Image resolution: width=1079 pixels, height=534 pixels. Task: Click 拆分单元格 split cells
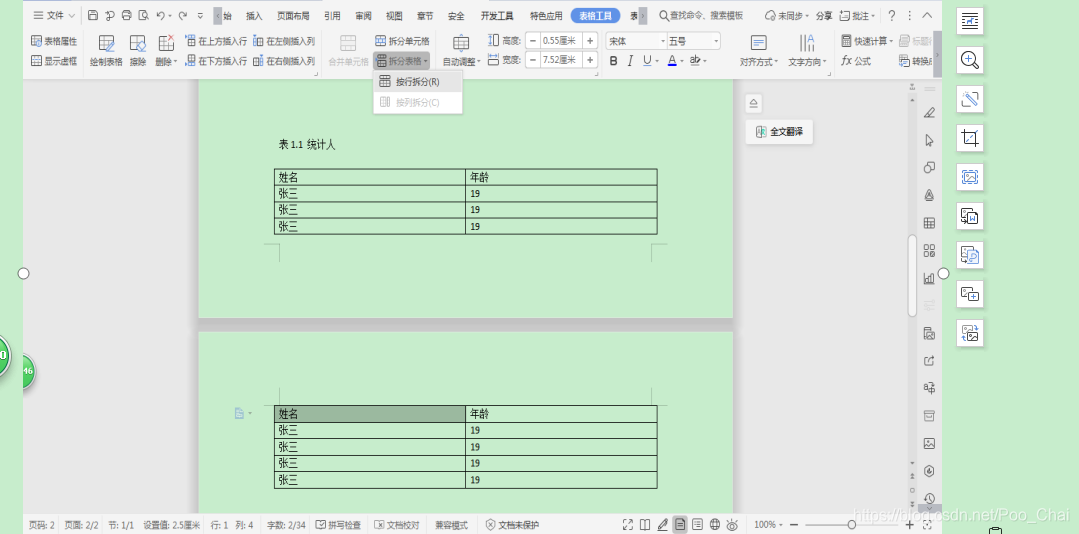[x=402, y=41]
